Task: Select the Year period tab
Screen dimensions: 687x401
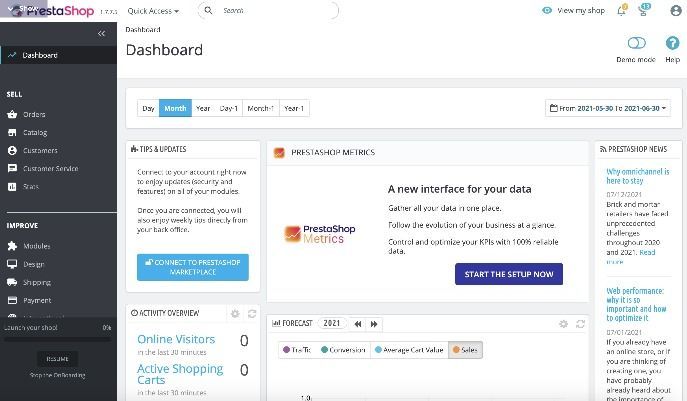Action: point(203,108)
